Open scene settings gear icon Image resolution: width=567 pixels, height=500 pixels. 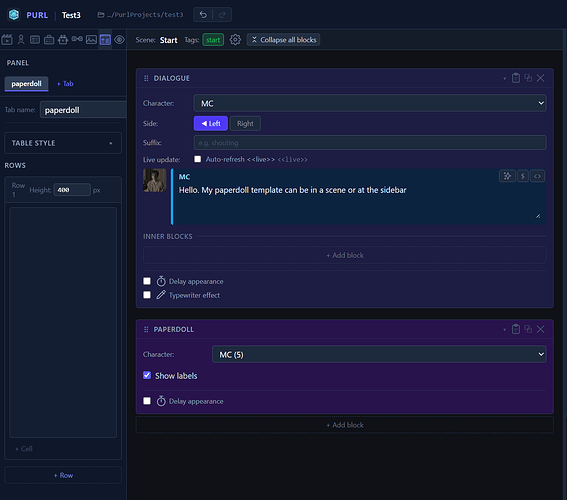235,39
